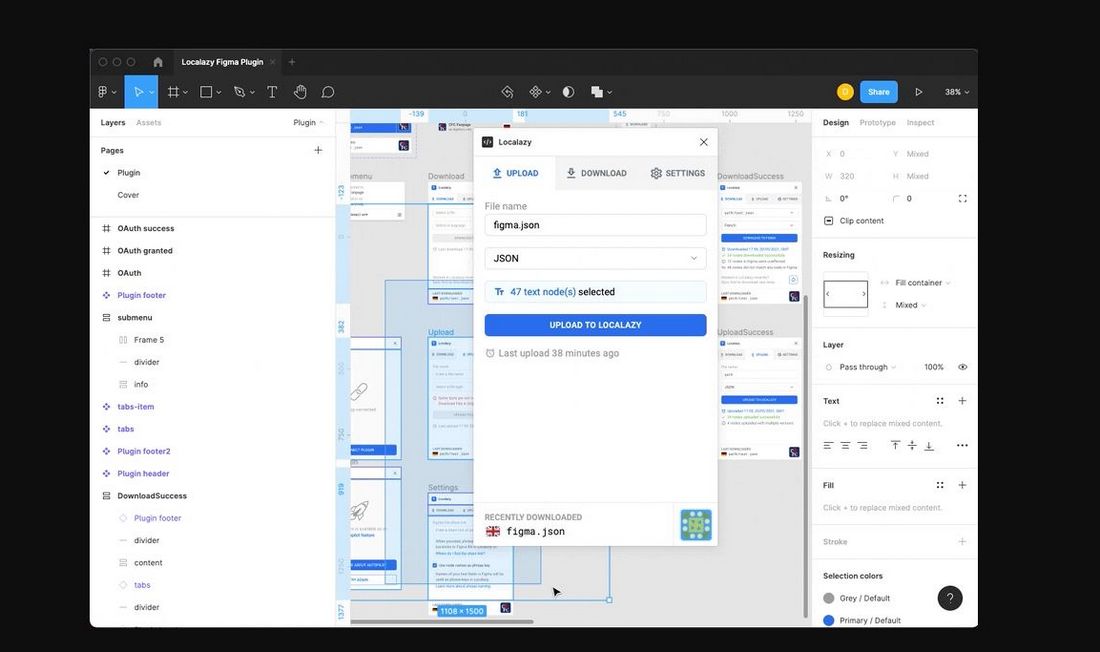Open the Plugin page selector dropdown
1100x652 pixels.
pos(309,122)
